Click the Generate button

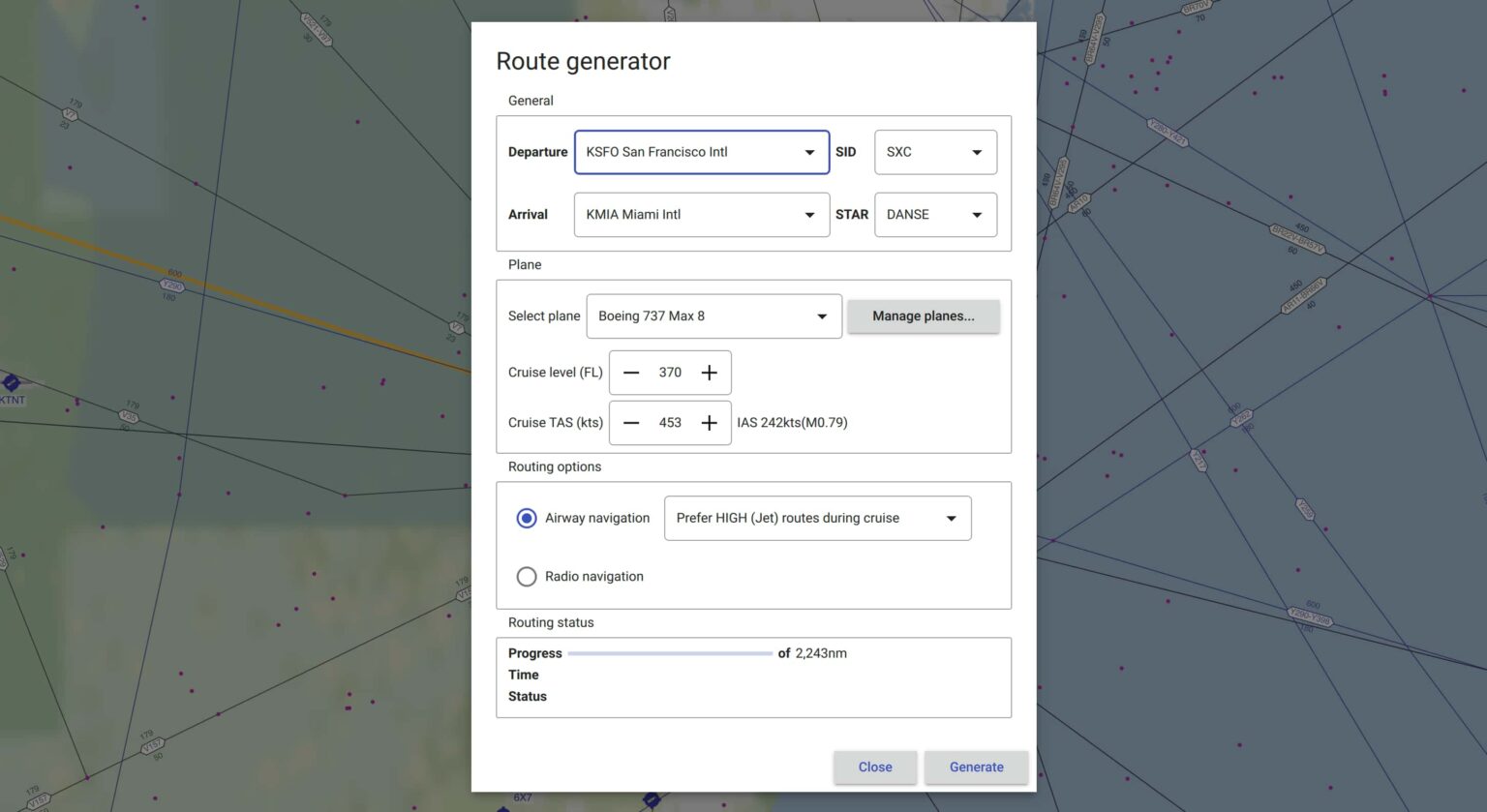pos(976,767)
